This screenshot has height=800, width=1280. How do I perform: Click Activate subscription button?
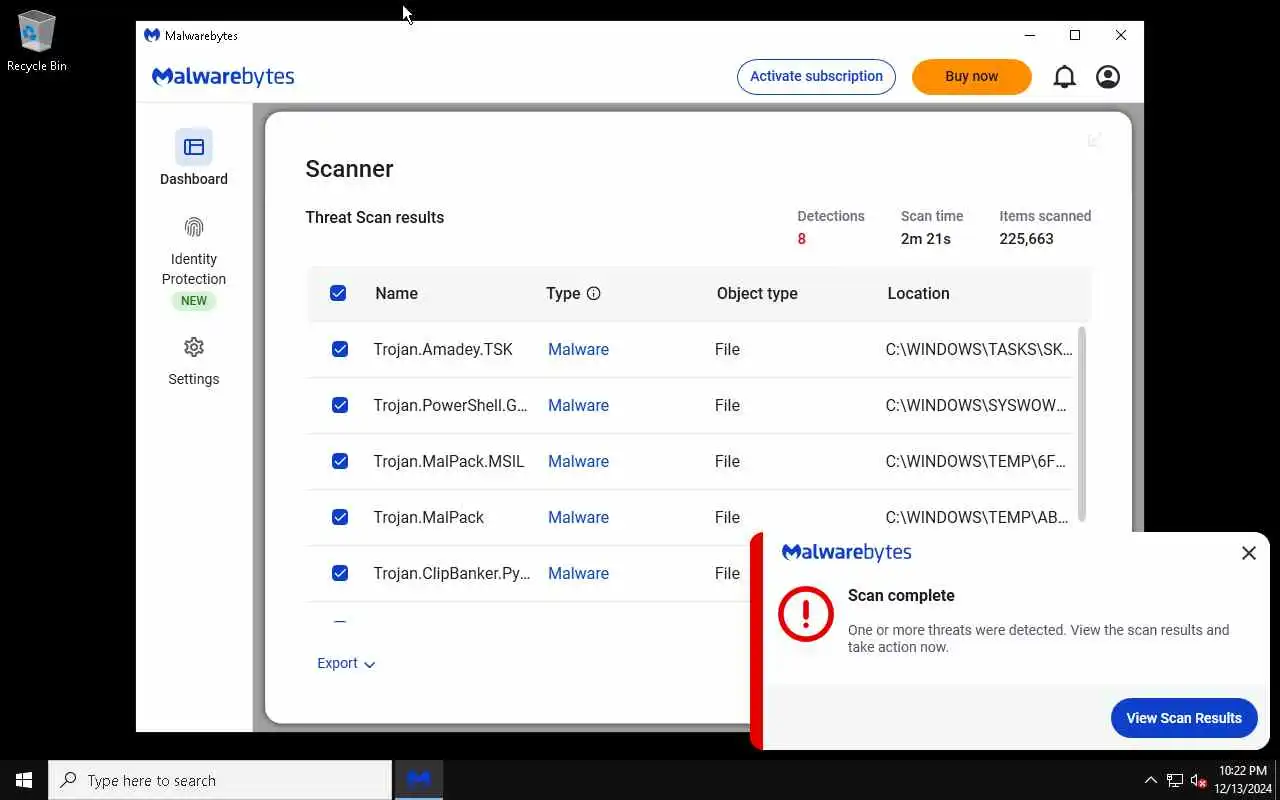coord(816,77)
